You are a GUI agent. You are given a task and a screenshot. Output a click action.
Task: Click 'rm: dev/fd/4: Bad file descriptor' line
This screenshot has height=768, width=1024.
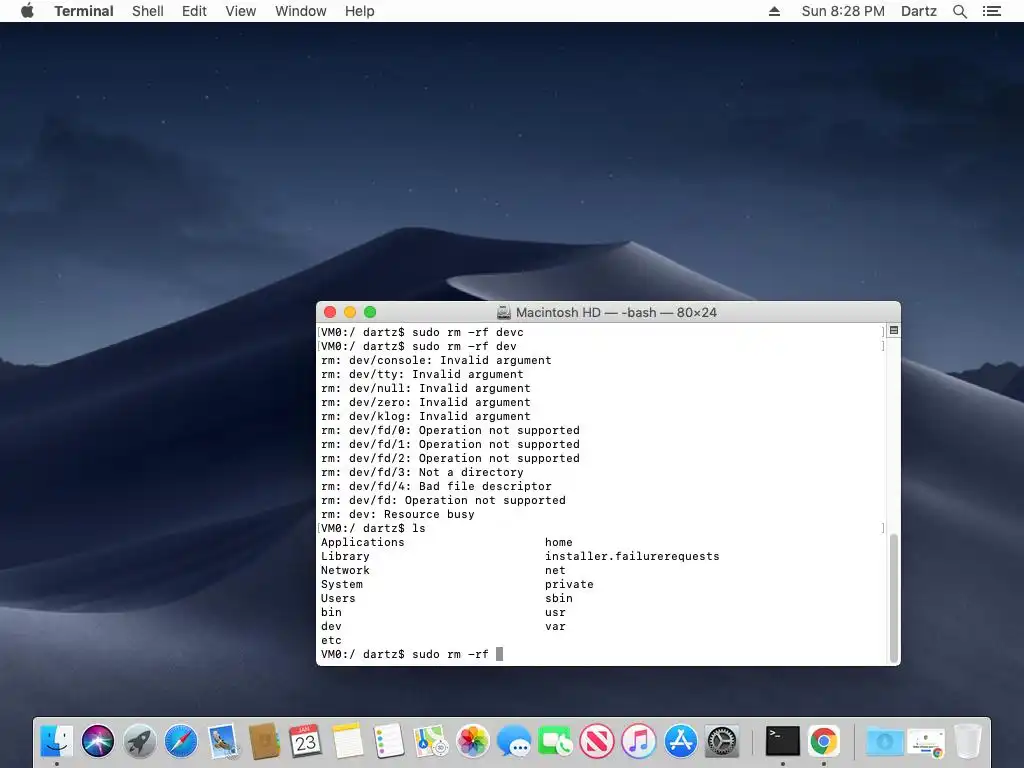(436, 487)
